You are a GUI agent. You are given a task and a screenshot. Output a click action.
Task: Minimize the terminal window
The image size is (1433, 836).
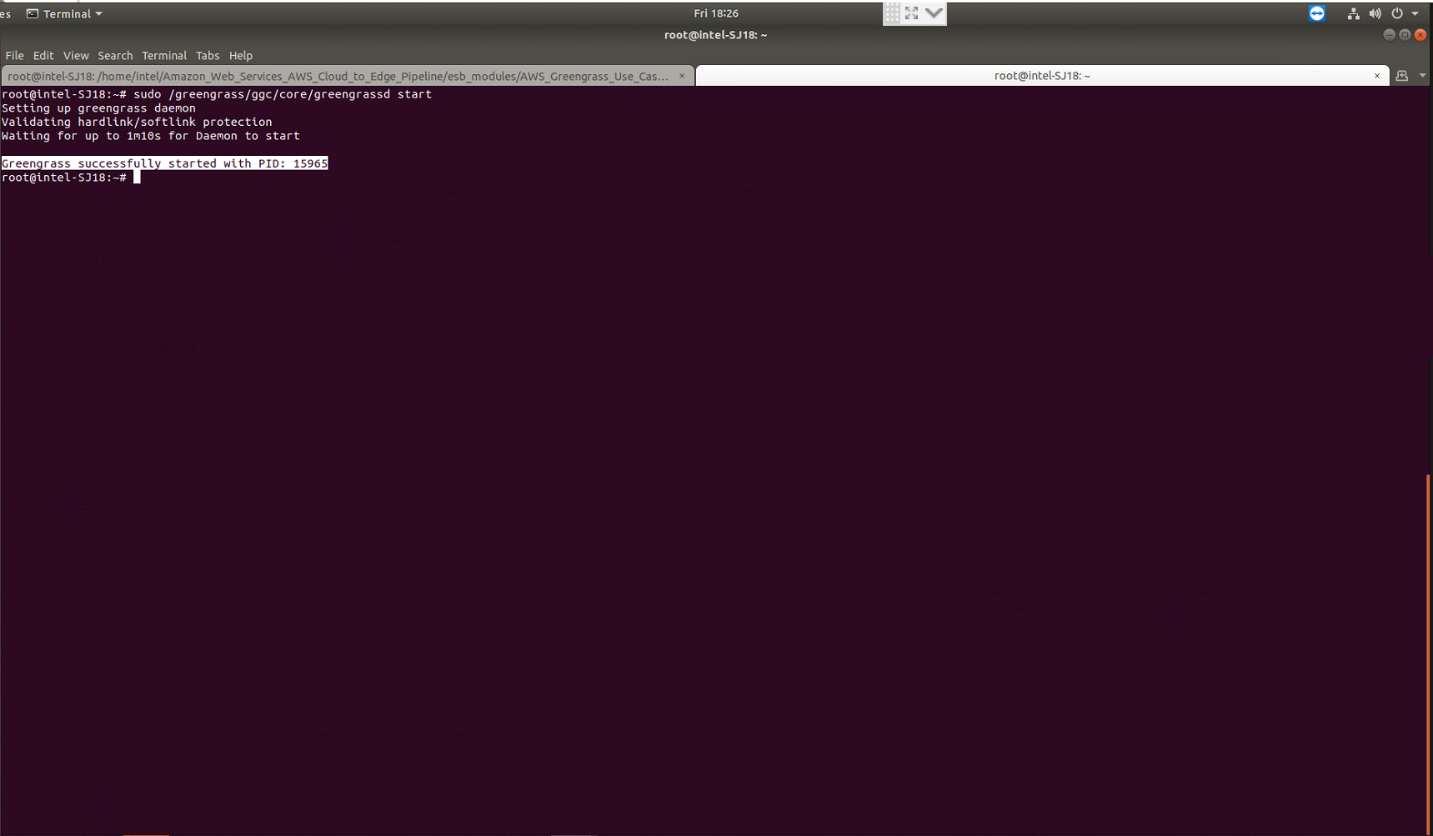click(1389, 35)
